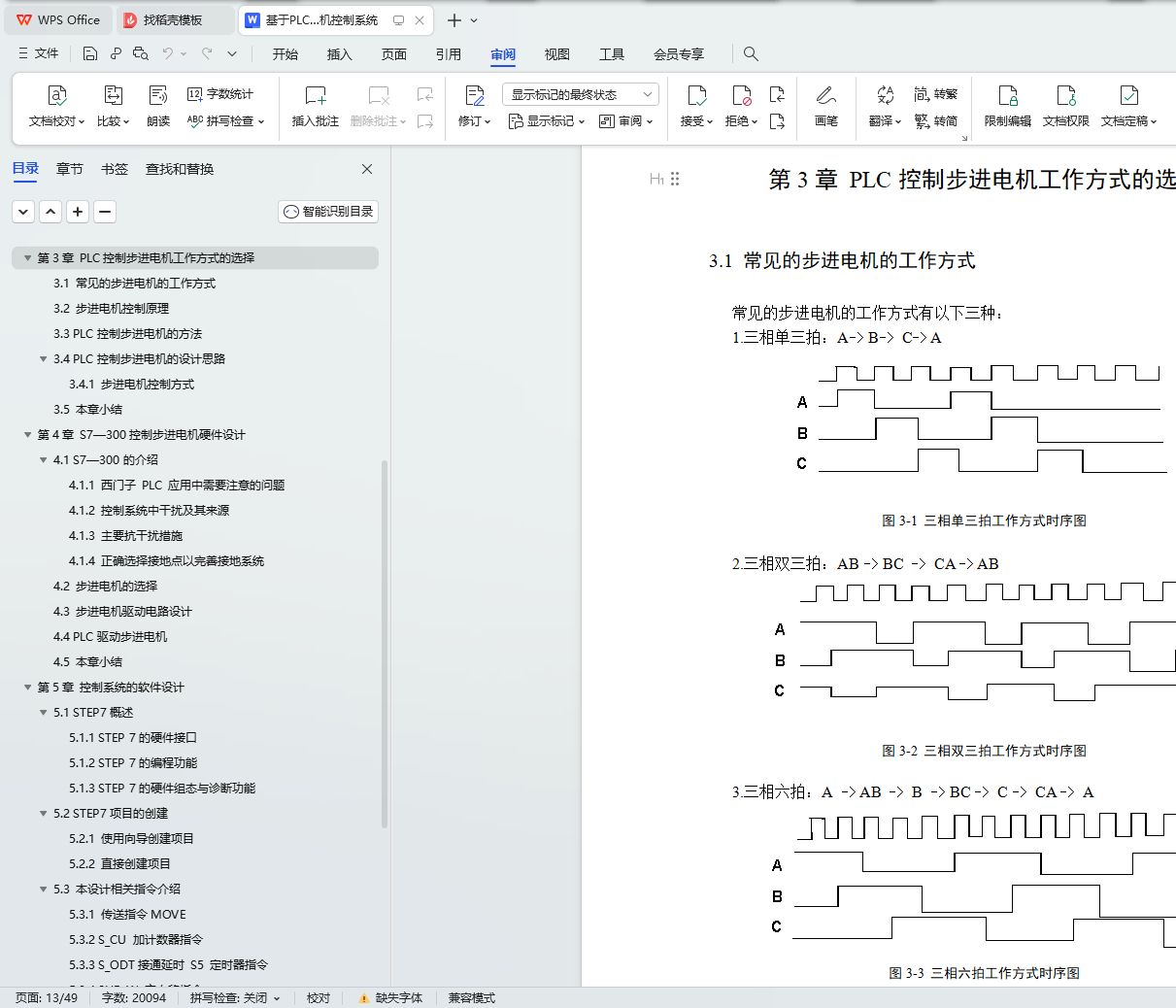Open the 翻译 translate tool
This screenshot has height=1008, width=1176.
(x=885, y=107)
